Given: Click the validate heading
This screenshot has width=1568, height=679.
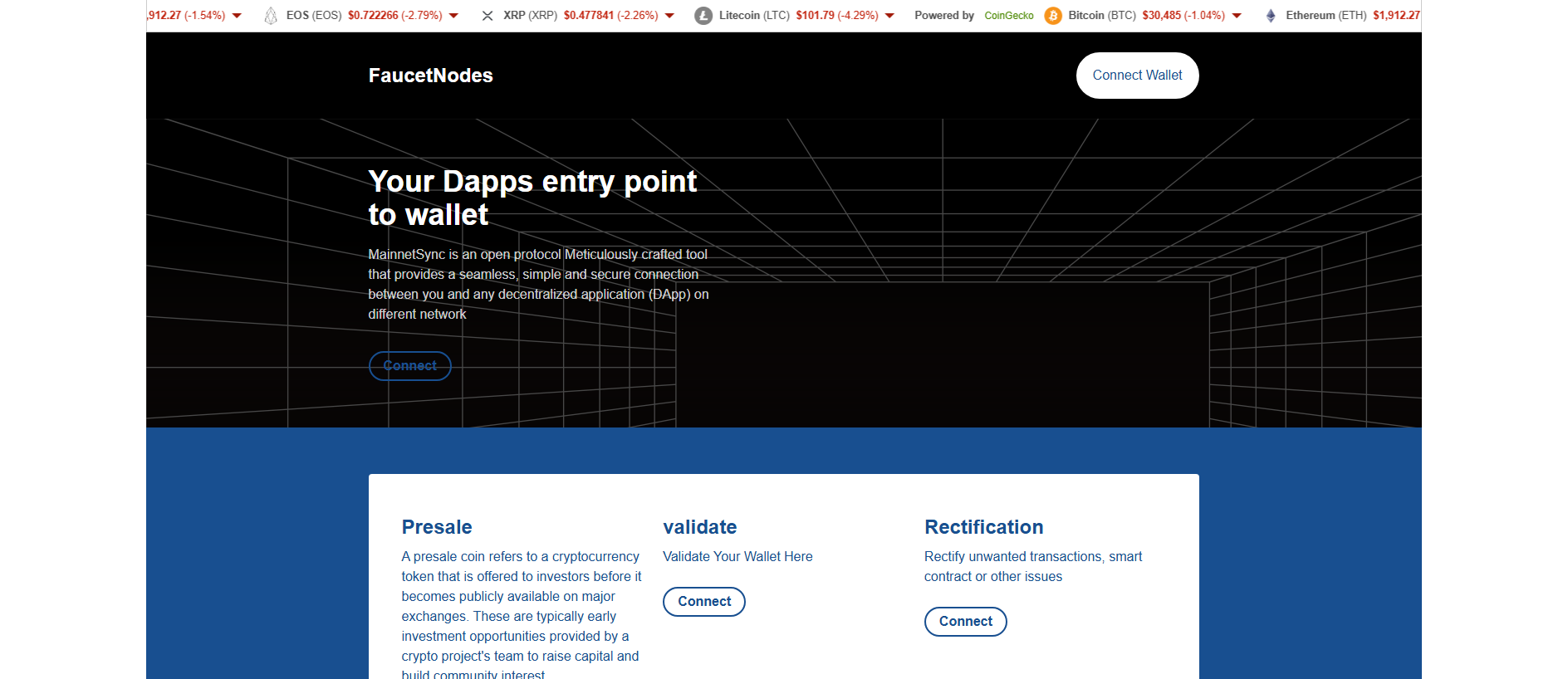Looking at the screenshot, I should tap(699, 527).
